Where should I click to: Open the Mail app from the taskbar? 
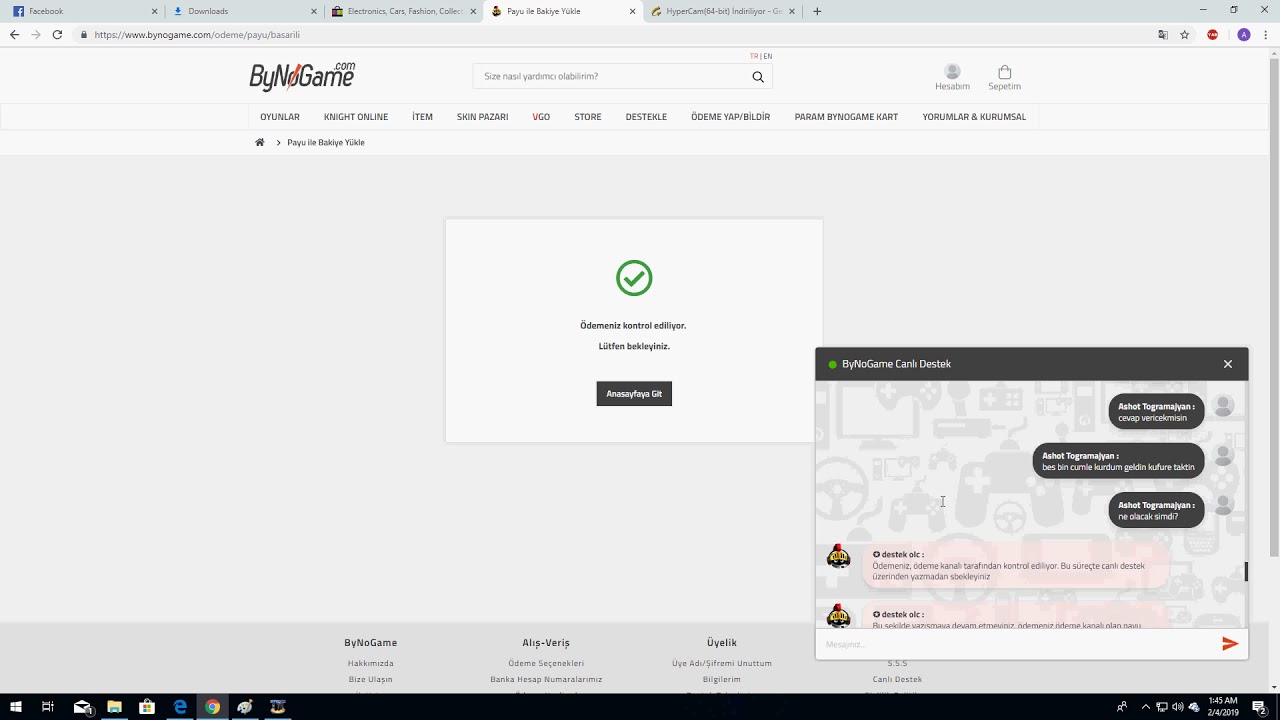[x=83, y=707]
